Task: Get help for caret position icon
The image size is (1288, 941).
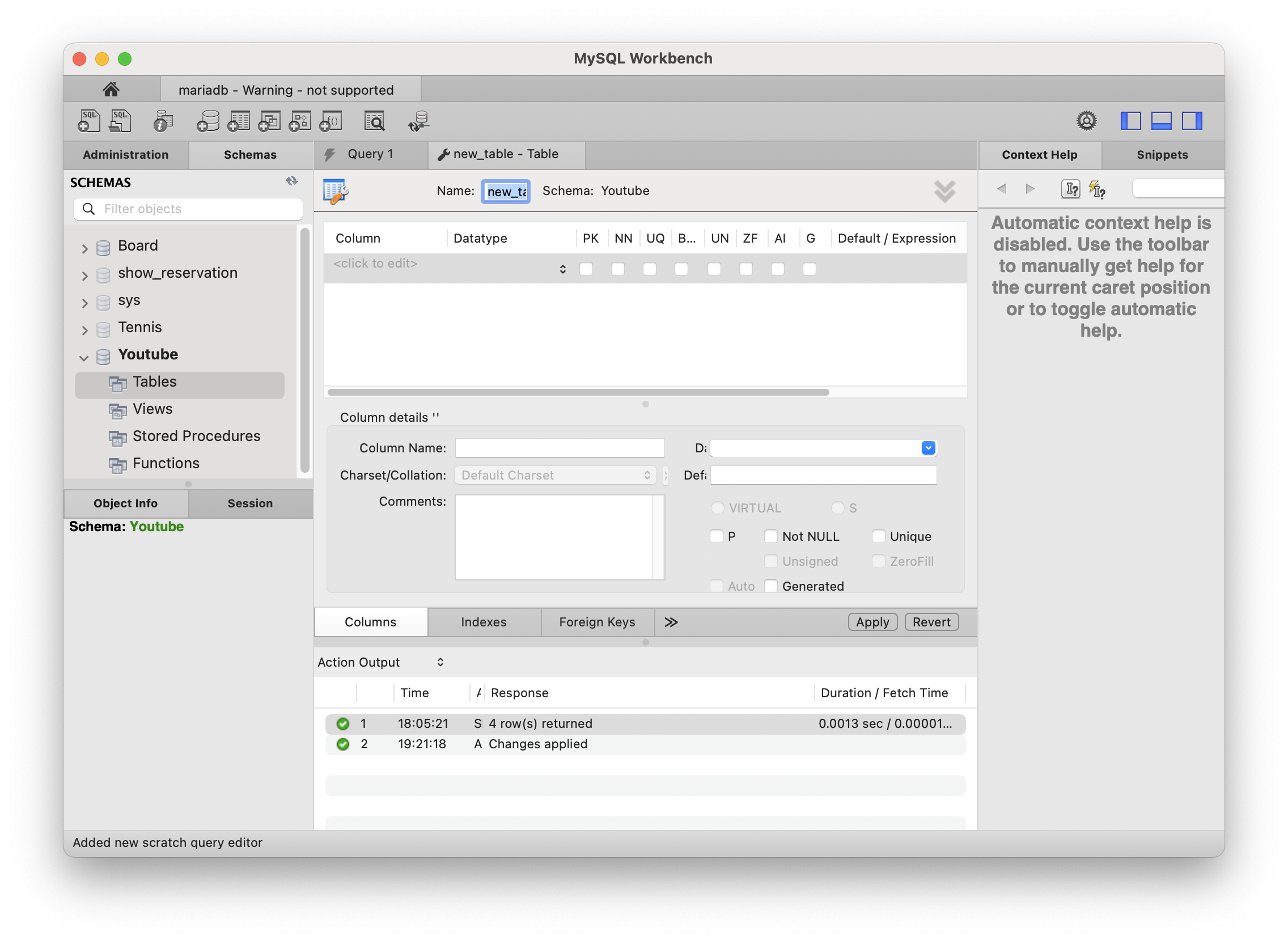Action: click(1071, 189)
